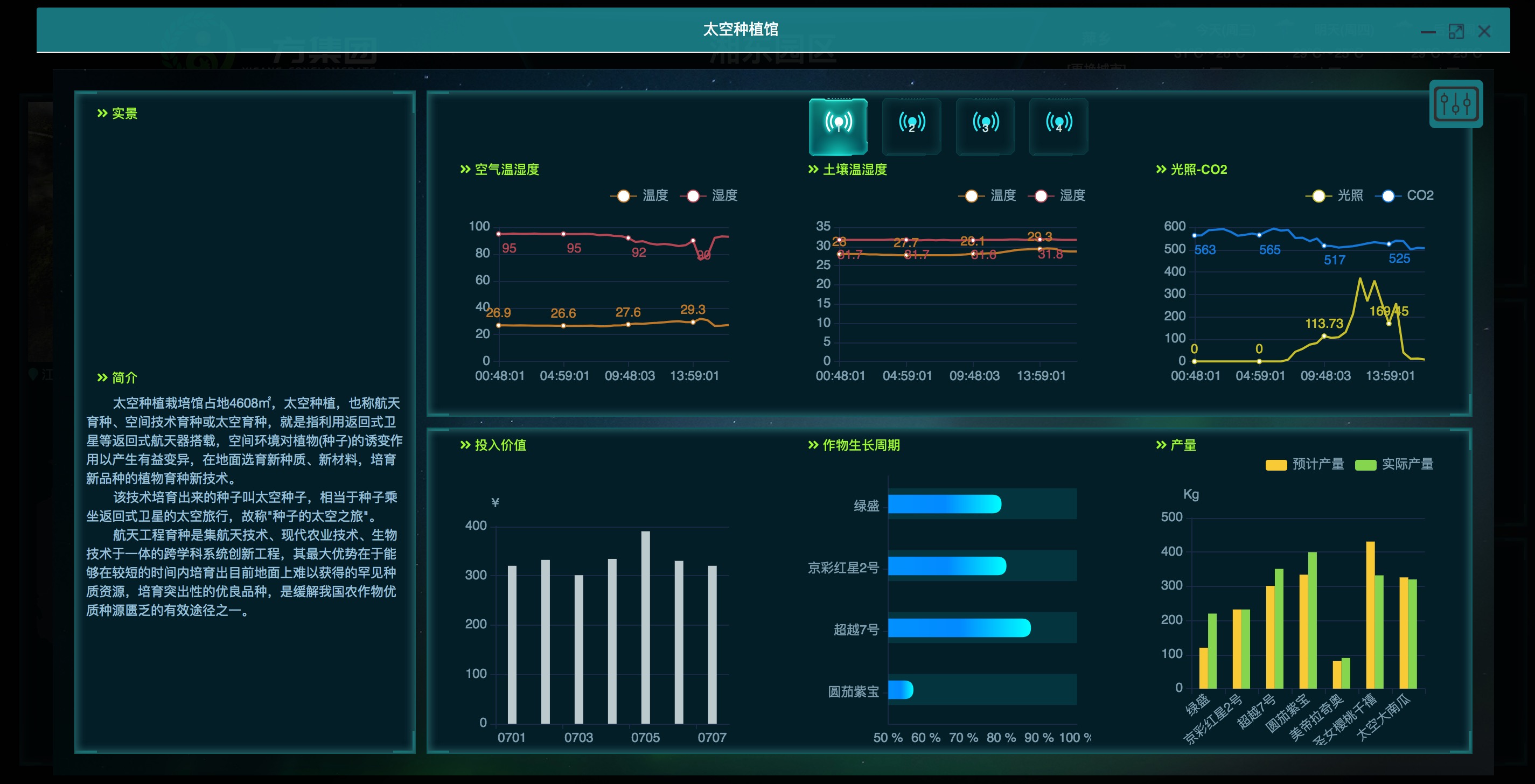Click the 超越7号 growth progress bar

pos(959,628)
